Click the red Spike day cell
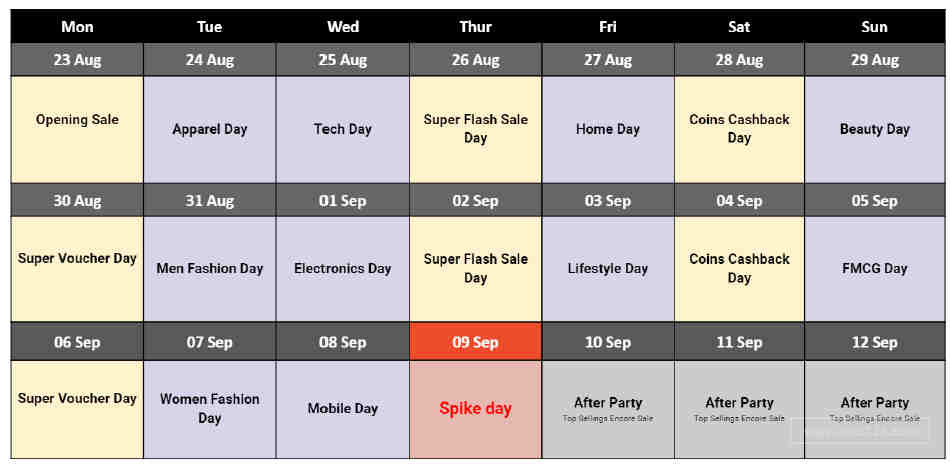950x464 pixels. point(476,409)
